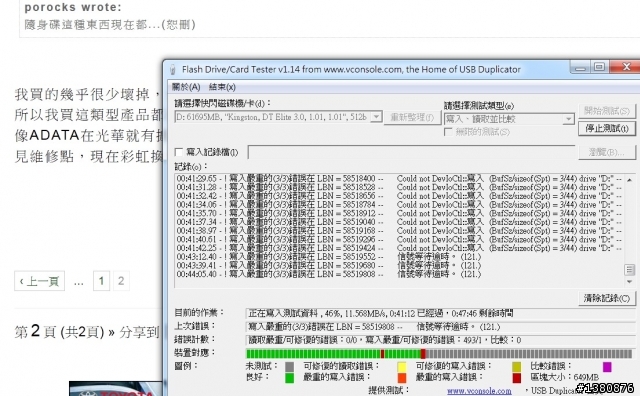Enable the 寫入記錄檔 checkbox
The height and width of the screenshot is (396, 640).
pyautogui.click(x=178, y=152)
